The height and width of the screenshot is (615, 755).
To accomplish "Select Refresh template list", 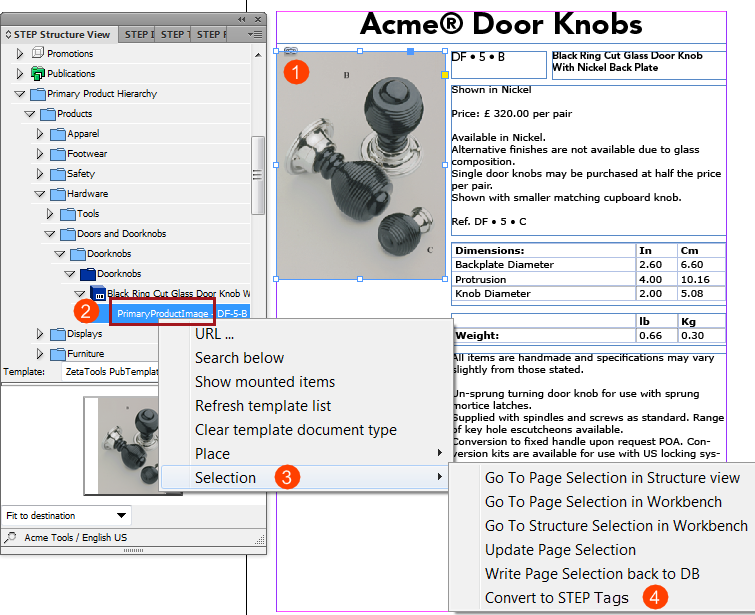I will [305, 406].
